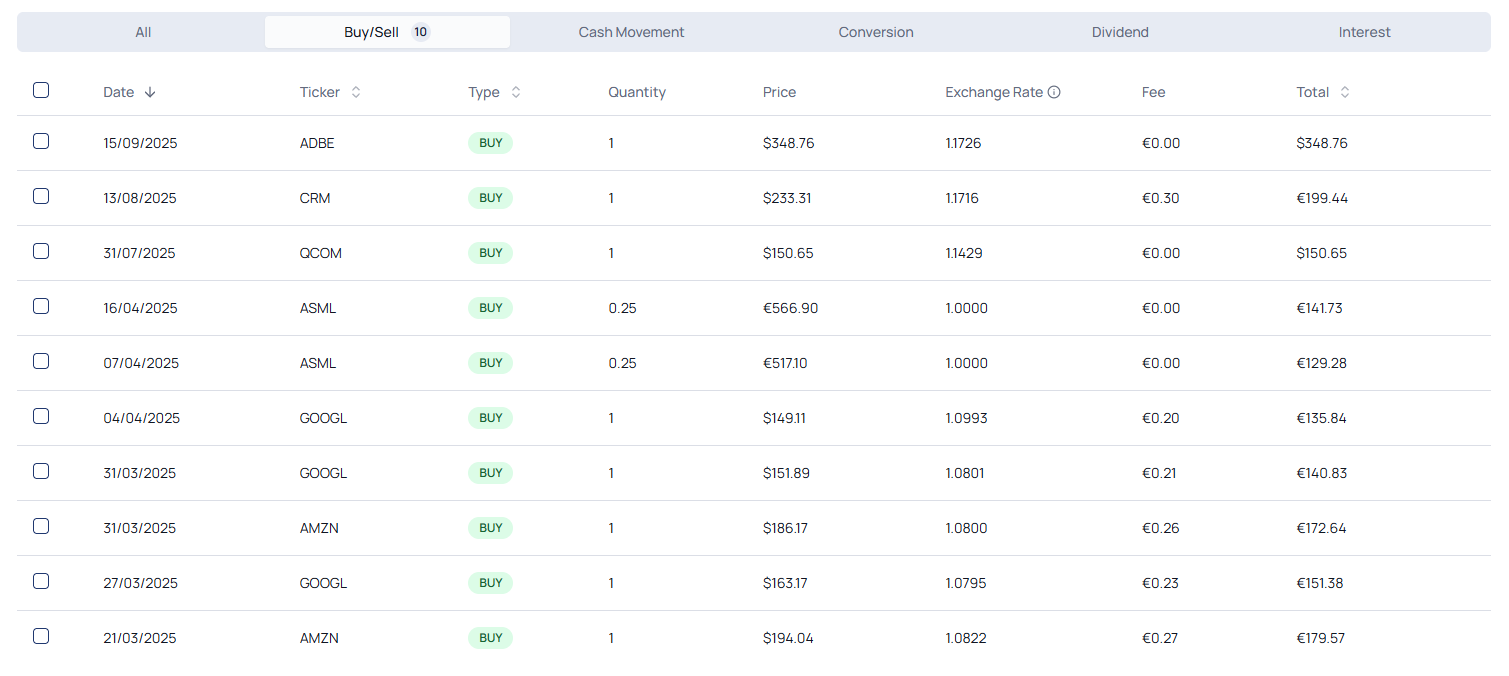Click the BUY badge for GOOGL 27/03/2025
The width and height of the screenshot is (1509, 676).
pos(490,583)
